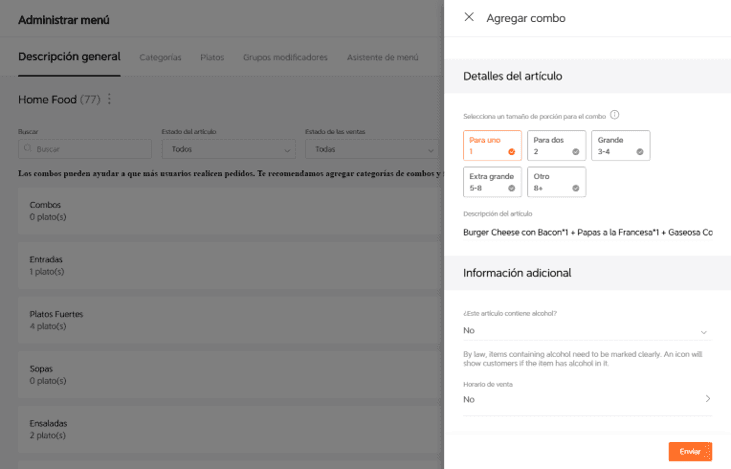Select the Para uno portion size
This screenshot has width=731, height=469.
click(492, 145)
